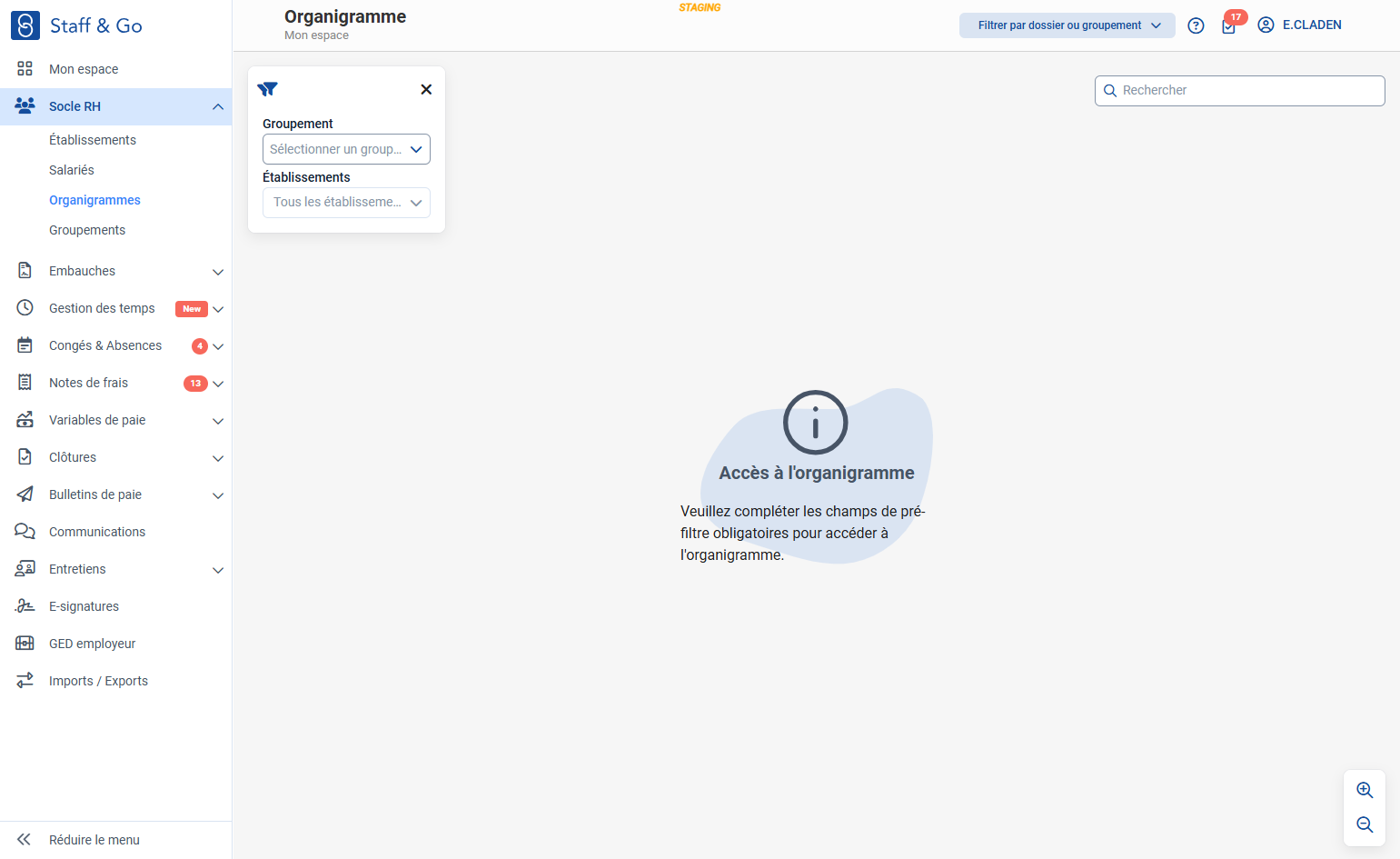Click the Notes de frais receipt icon
Image resolution: width=1400 pixels, height=859 pixels.
point(25,383)
